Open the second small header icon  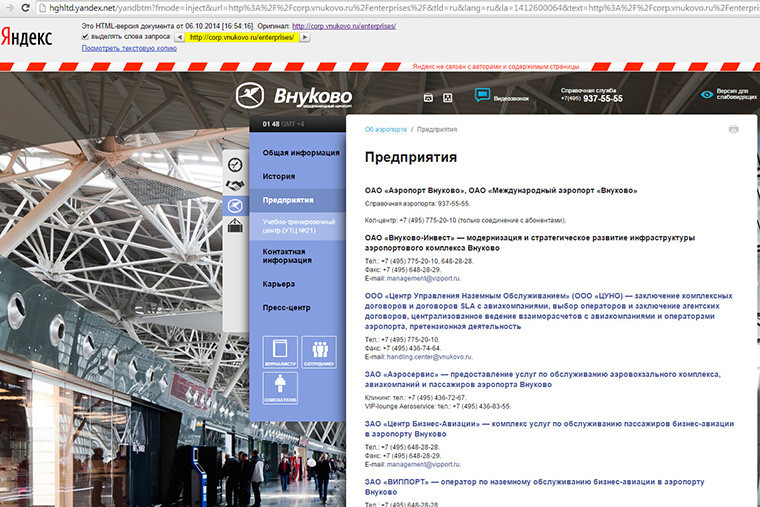(x=447, y=98)
